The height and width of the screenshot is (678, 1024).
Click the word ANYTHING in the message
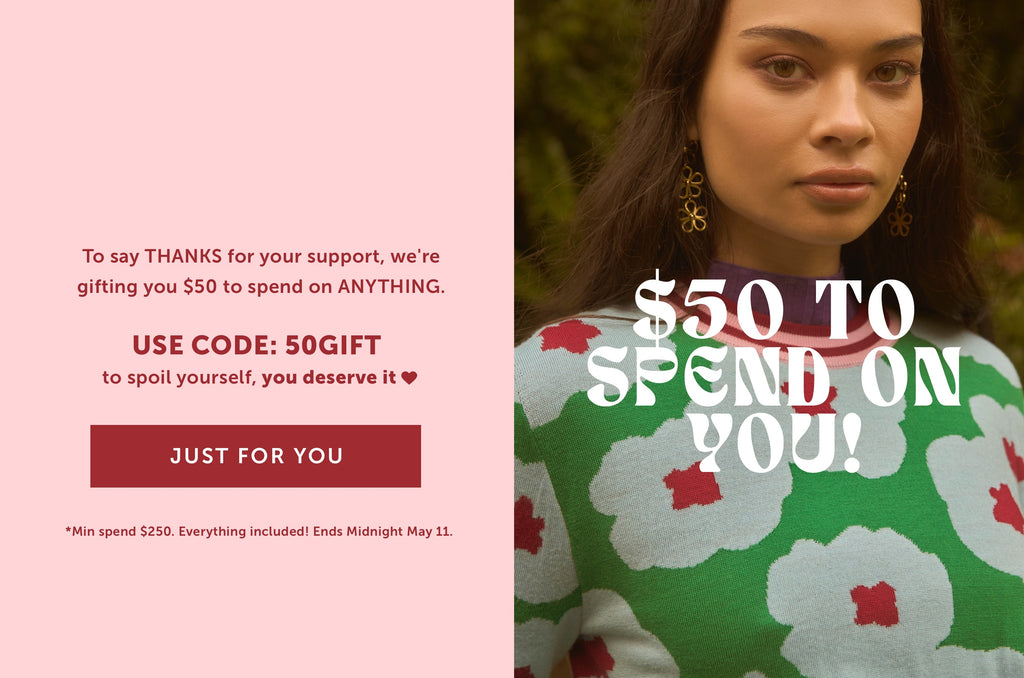tap(391, 286)
